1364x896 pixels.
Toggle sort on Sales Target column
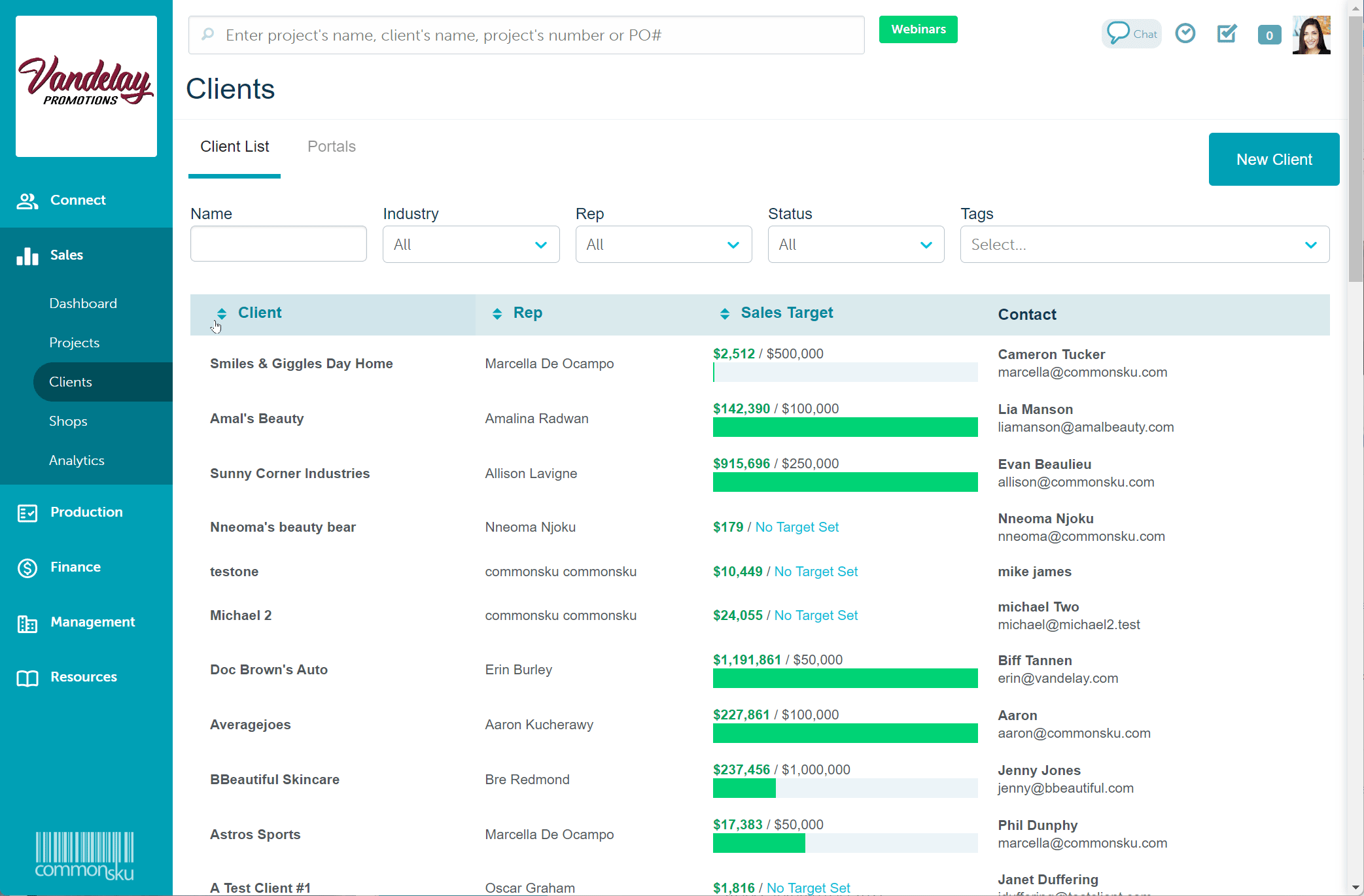[724, 314]
